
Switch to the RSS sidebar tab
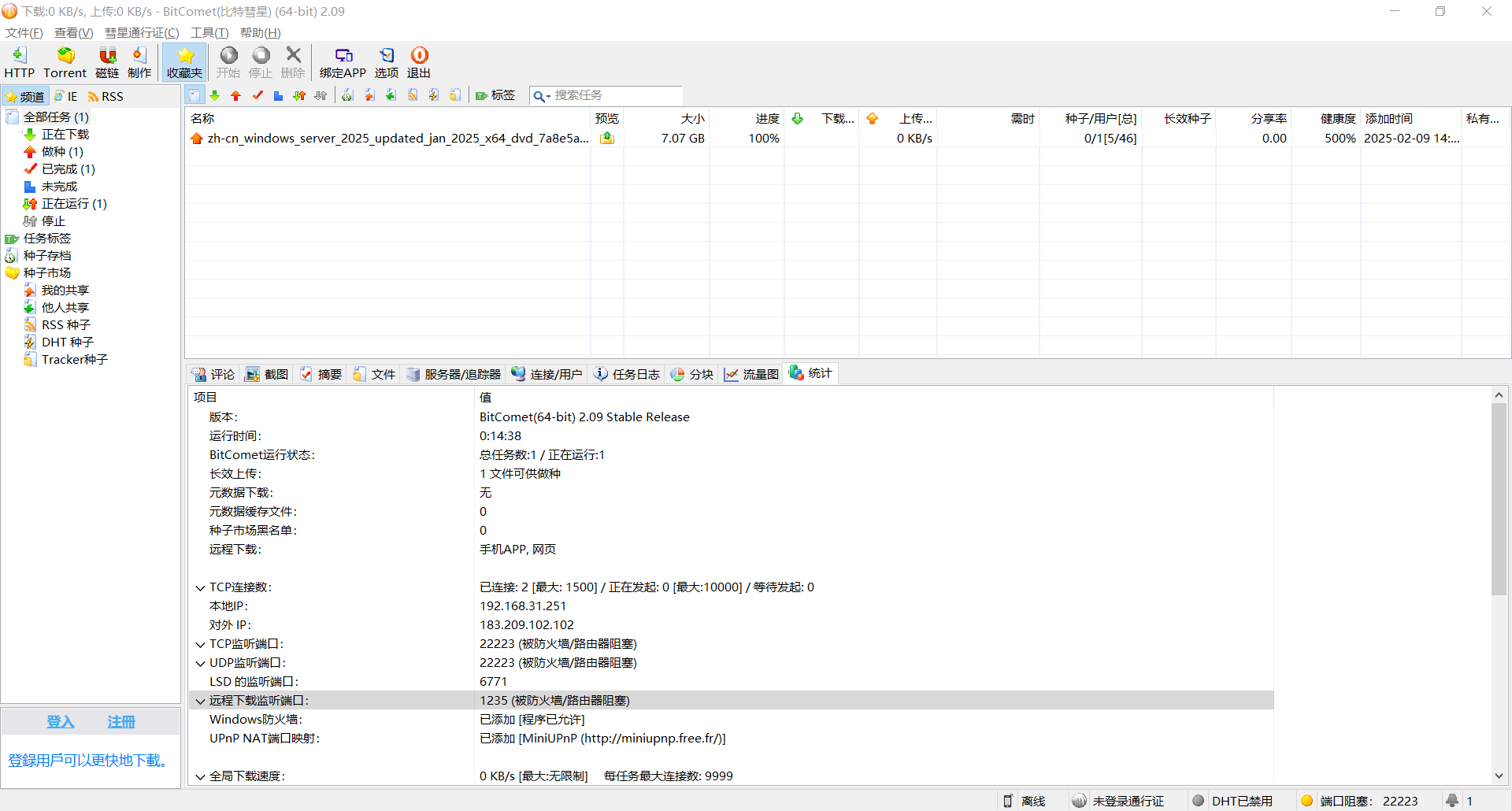(x=106, y=96)
